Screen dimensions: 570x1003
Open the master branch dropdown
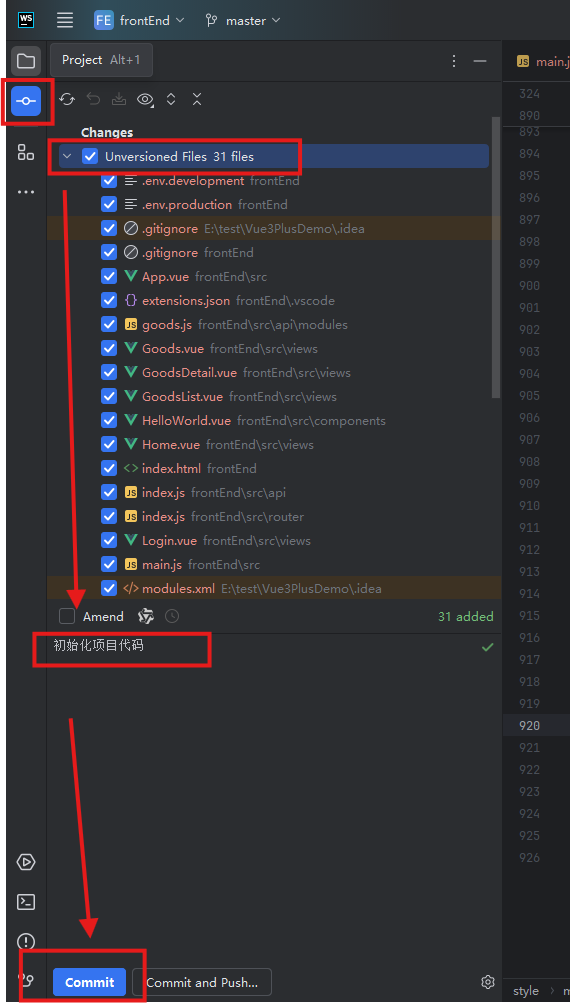243,20
